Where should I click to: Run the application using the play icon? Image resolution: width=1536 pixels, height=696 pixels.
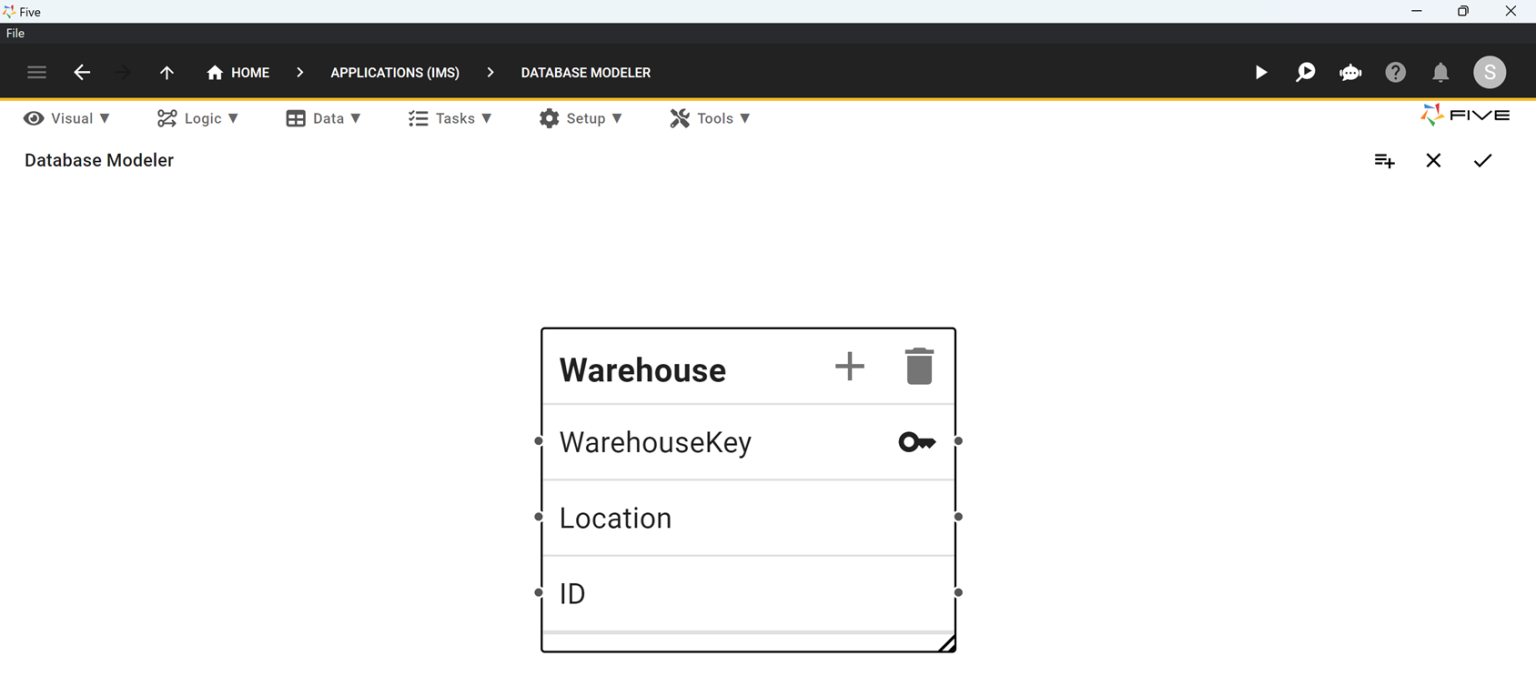click(x=1260, y=72)
